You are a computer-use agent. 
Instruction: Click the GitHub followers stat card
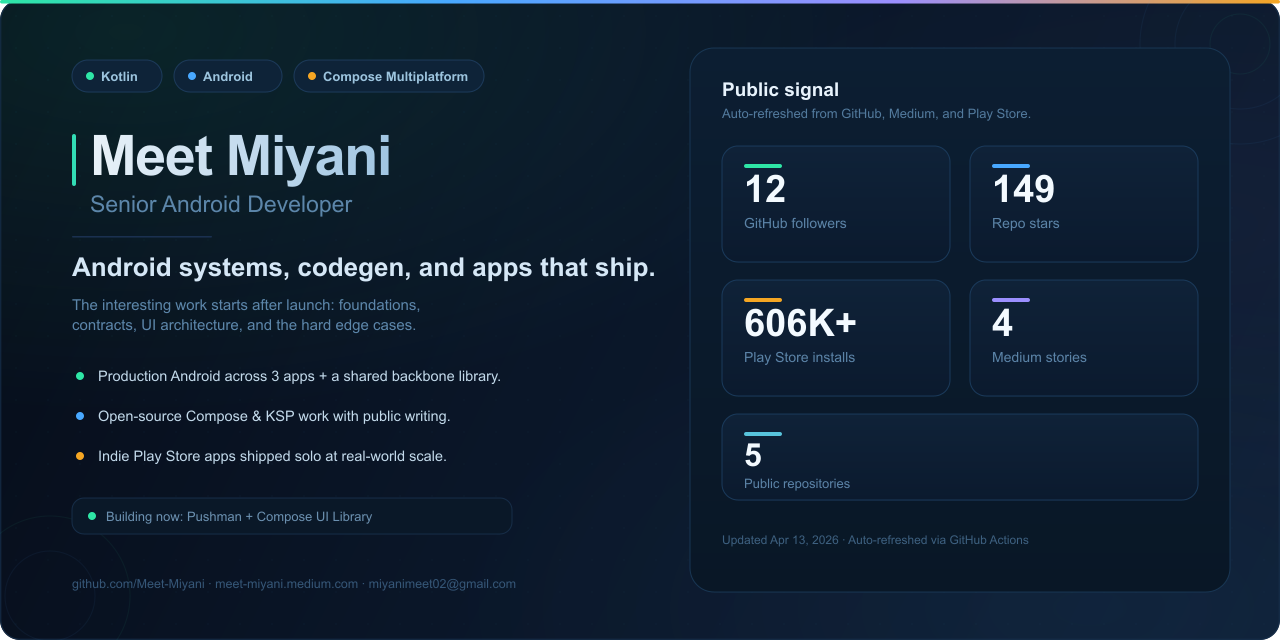tap(836, 204)
